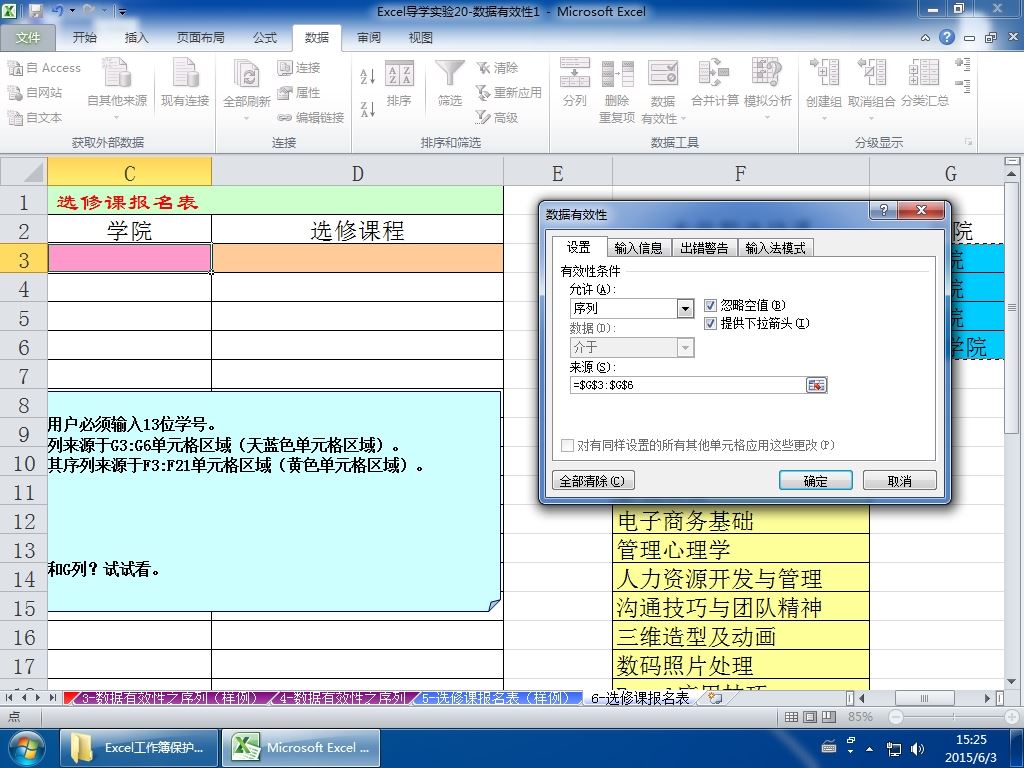Open 高级 advanced filter
This screenshot has width=1024, height=768.
(497, 118)
